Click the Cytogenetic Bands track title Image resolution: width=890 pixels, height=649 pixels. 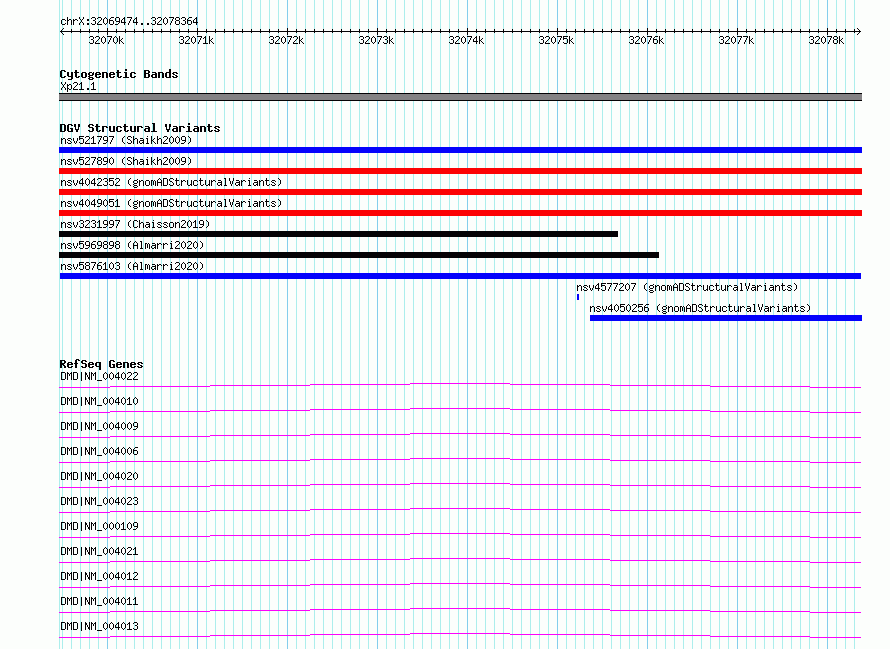[x=119, y=74]
